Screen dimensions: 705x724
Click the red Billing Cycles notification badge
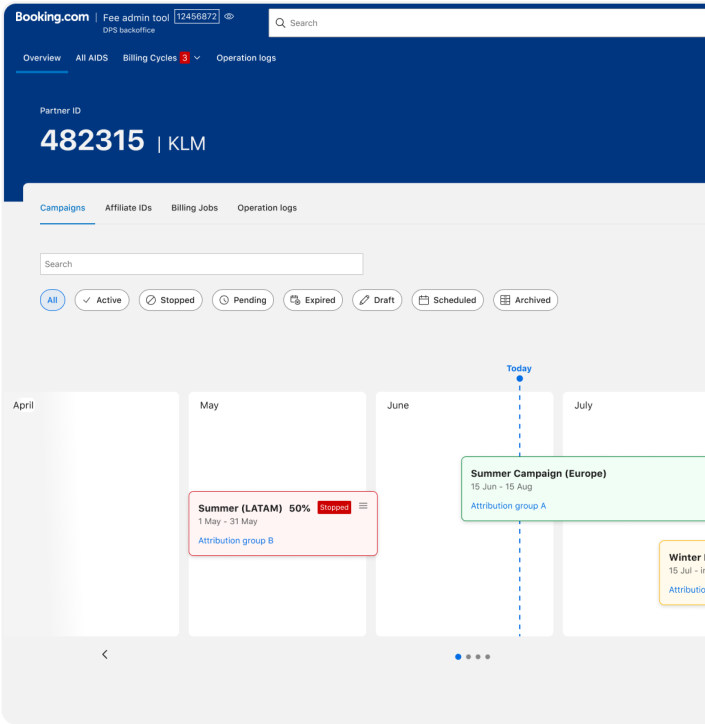(185, 58)
